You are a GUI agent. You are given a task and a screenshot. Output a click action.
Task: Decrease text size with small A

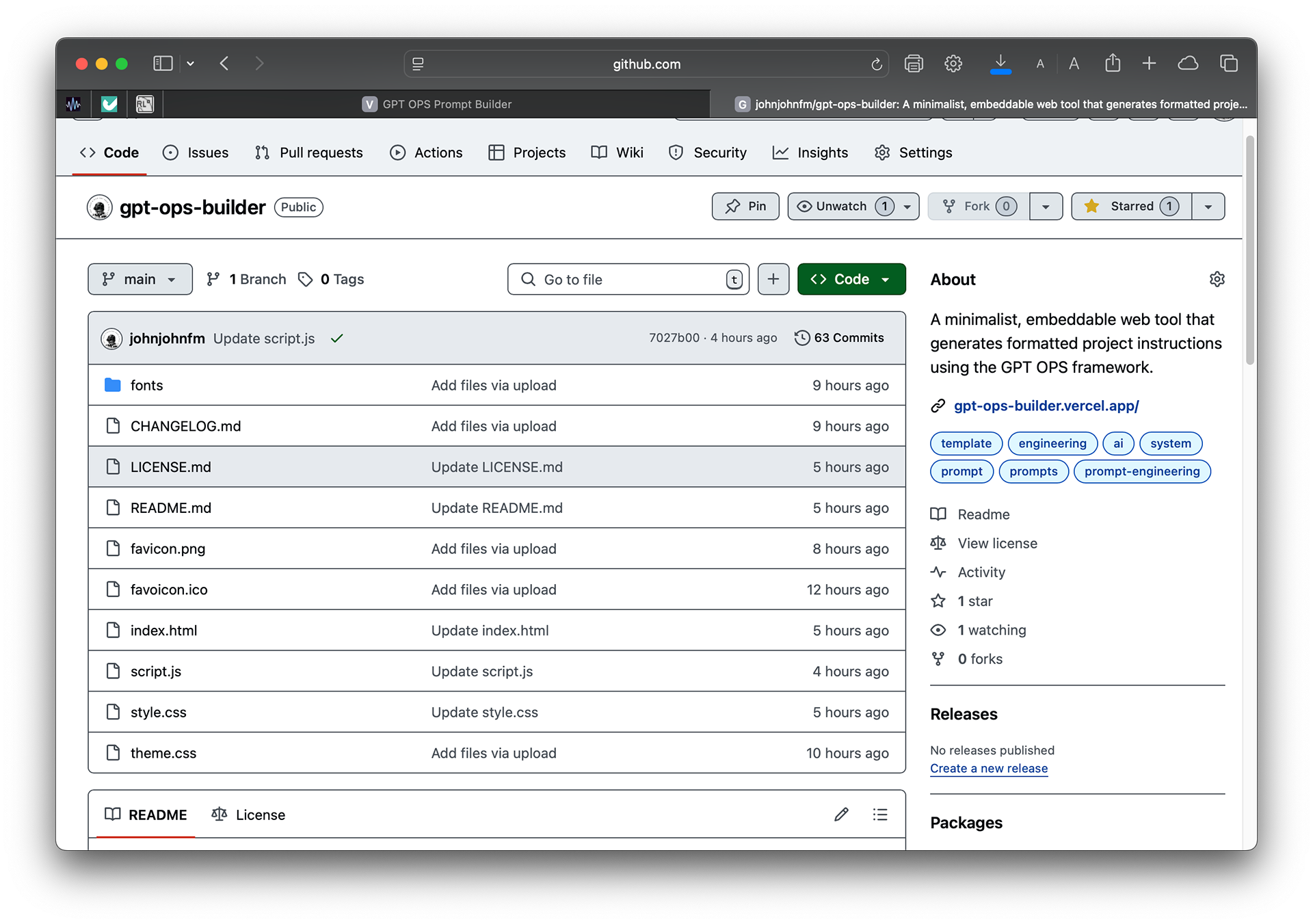pyautogui.click(x=1040, y=64)
